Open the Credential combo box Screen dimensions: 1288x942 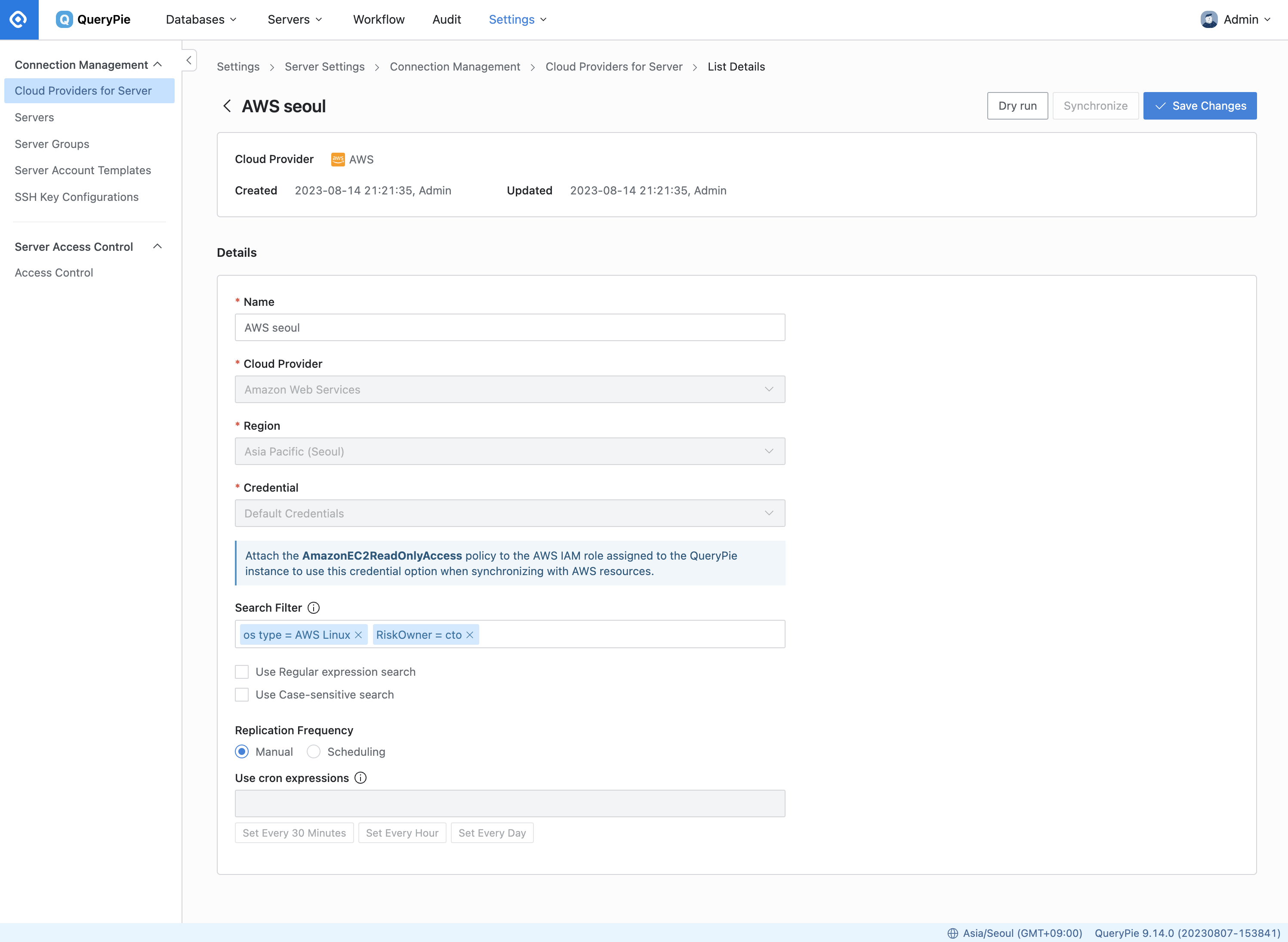point(510,513)
